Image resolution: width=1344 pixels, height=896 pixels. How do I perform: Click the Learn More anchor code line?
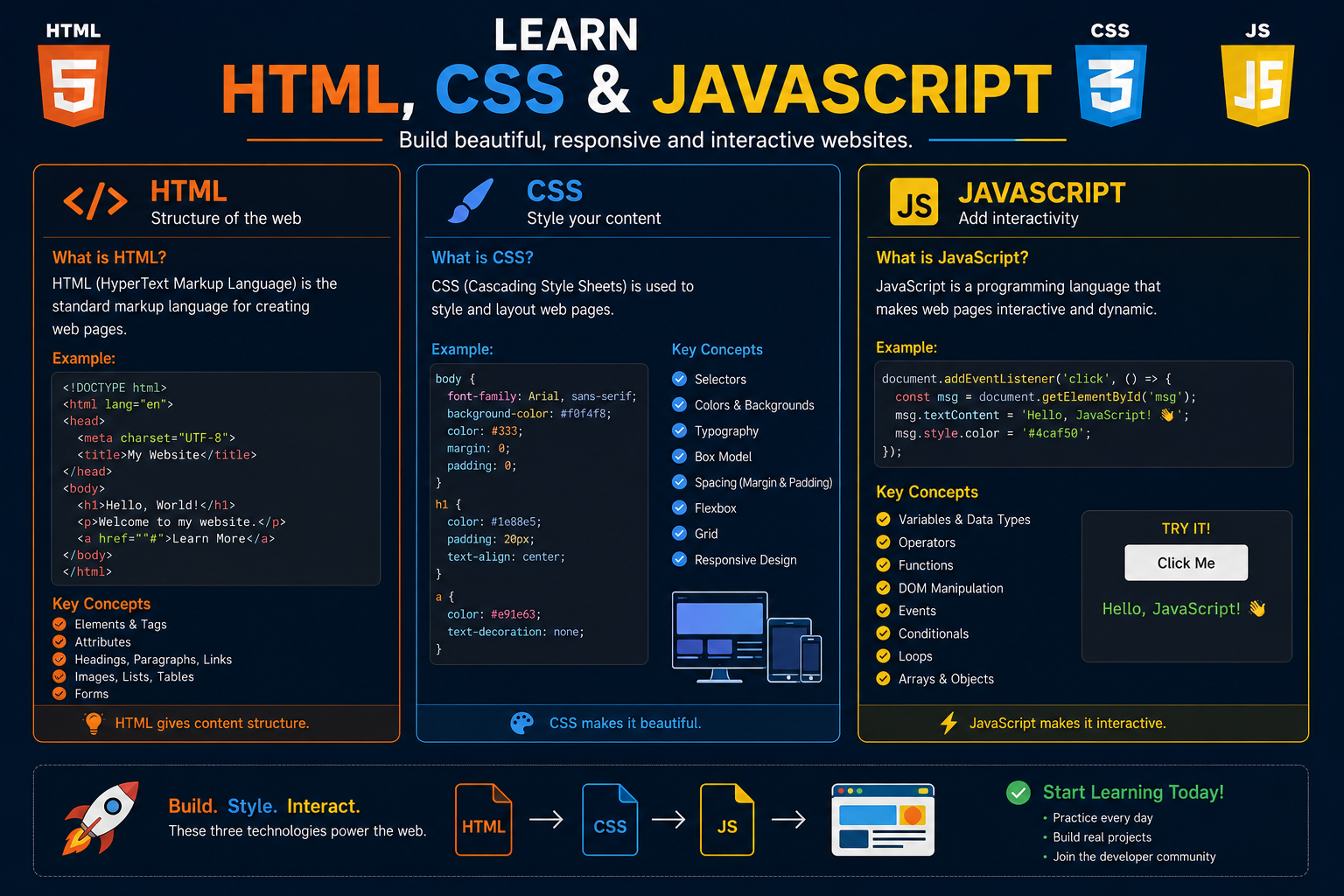point(176,538)
